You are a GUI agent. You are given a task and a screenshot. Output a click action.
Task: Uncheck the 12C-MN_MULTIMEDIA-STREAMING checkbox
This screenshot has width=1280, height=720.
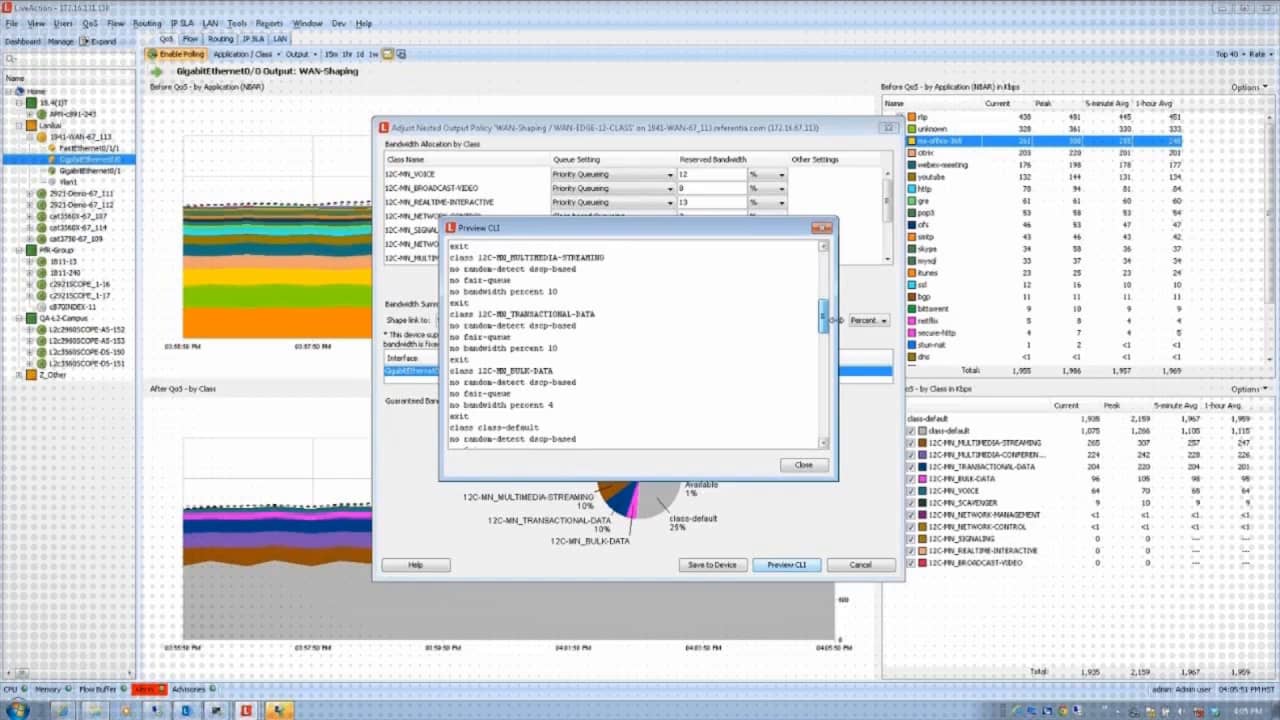(x=910, y=443)
